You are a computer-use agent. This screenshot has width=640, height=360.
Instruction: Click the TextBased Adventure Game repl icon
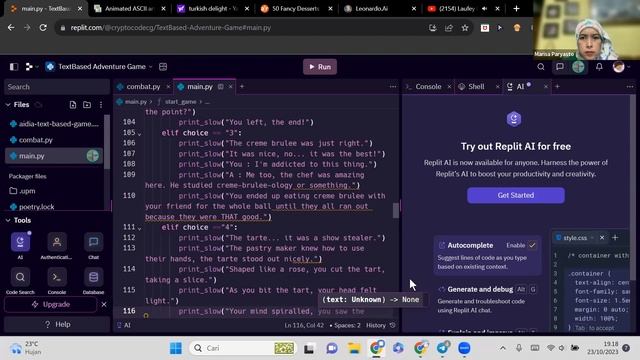(x=50, y=67)
